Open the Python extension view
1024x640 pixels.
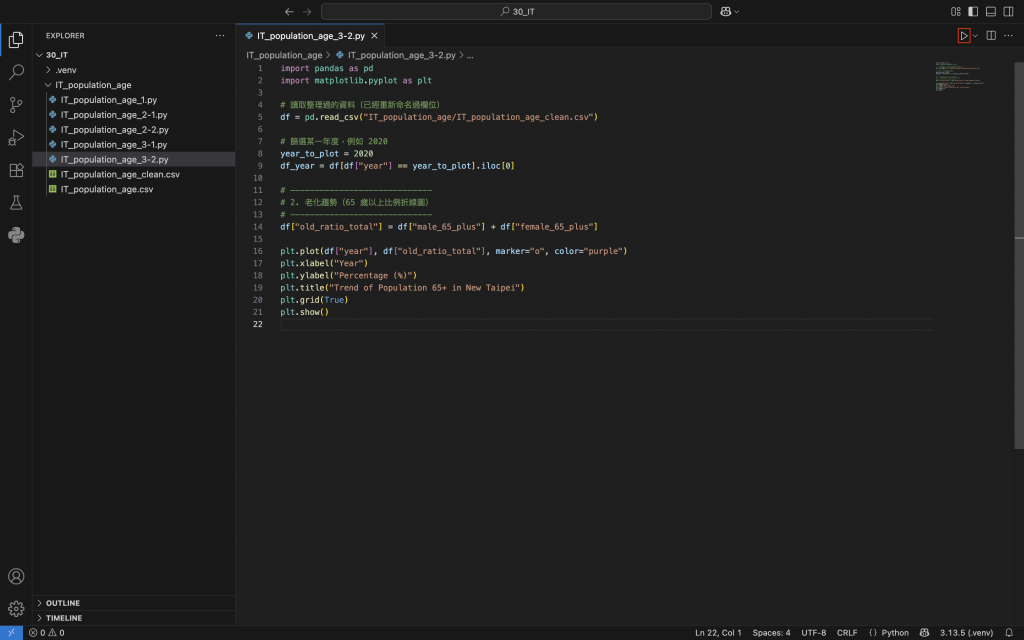pyautogui.click(x=16, y=235)
